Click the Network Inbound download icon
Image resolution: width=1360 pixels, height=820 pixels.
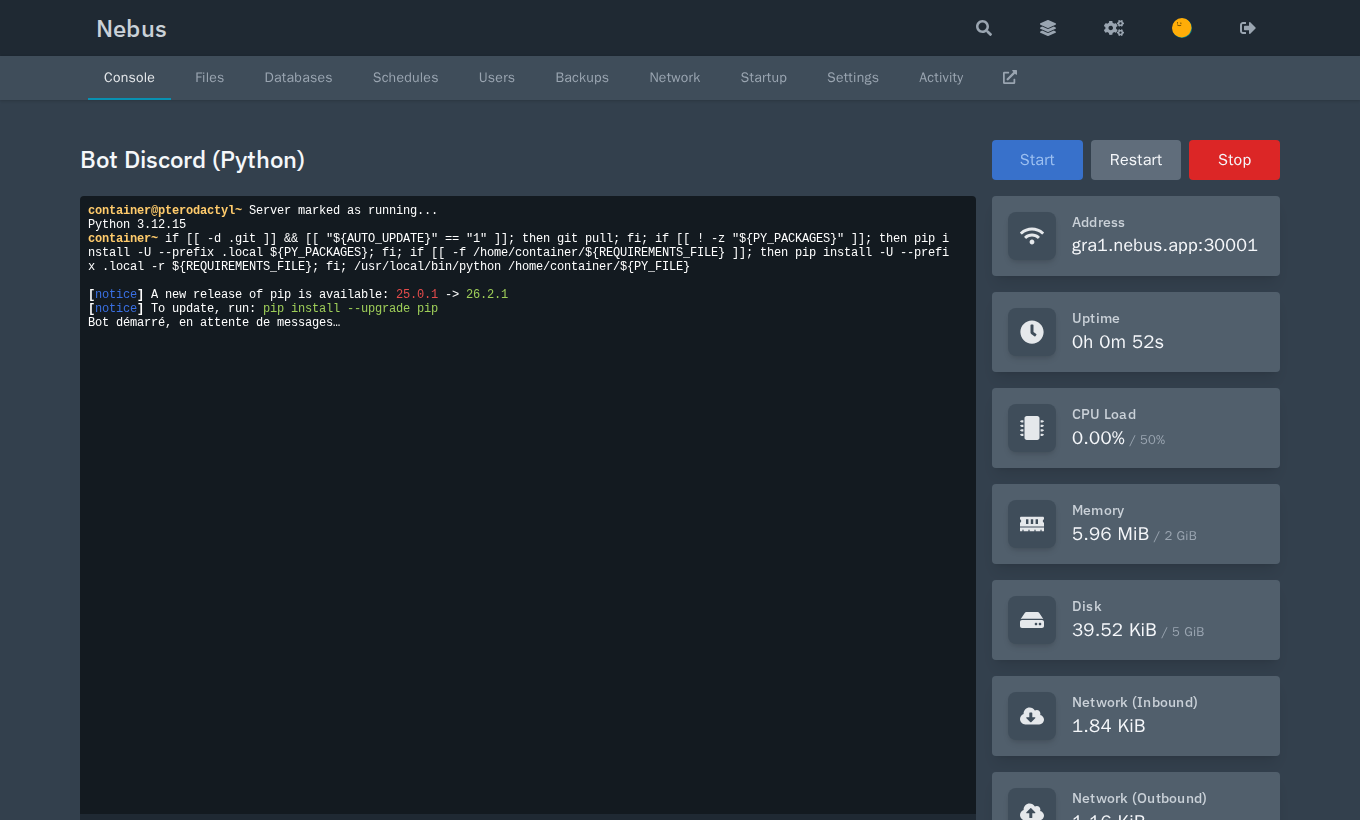click(x=1032, y=716)
